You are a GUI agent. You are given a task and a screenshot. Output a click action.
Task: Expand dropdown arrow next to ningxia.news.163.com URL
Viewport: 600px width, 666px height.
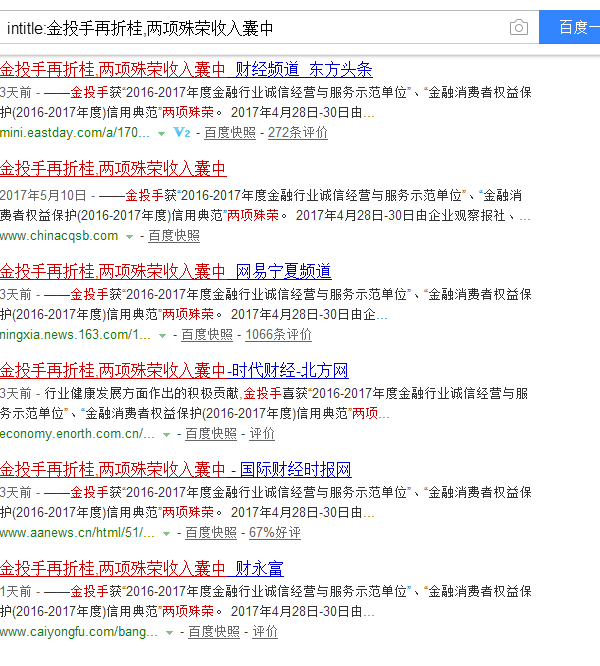click(162, 336)
